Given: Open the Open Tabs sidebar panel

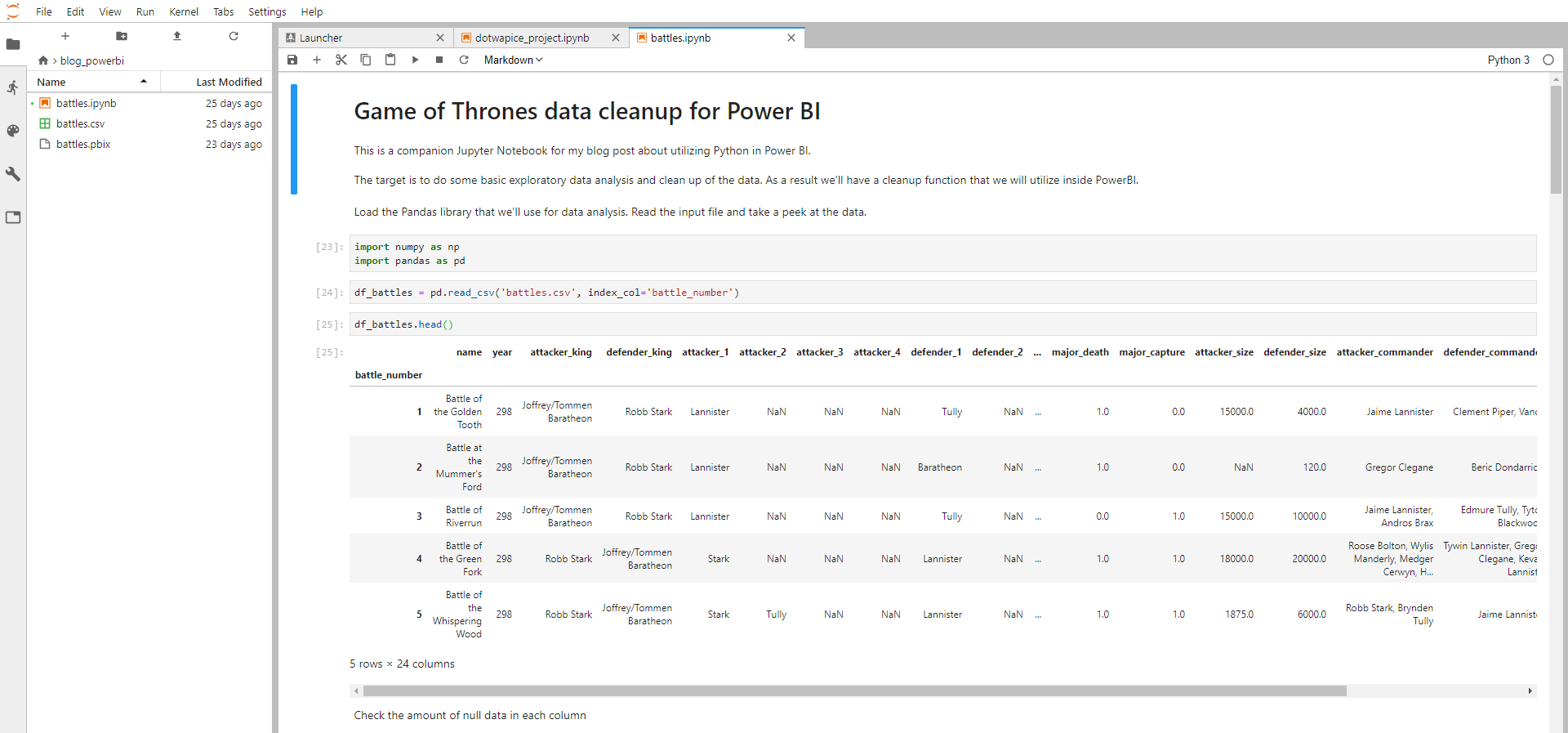Looking at the screenshot, I should (13, 217).
